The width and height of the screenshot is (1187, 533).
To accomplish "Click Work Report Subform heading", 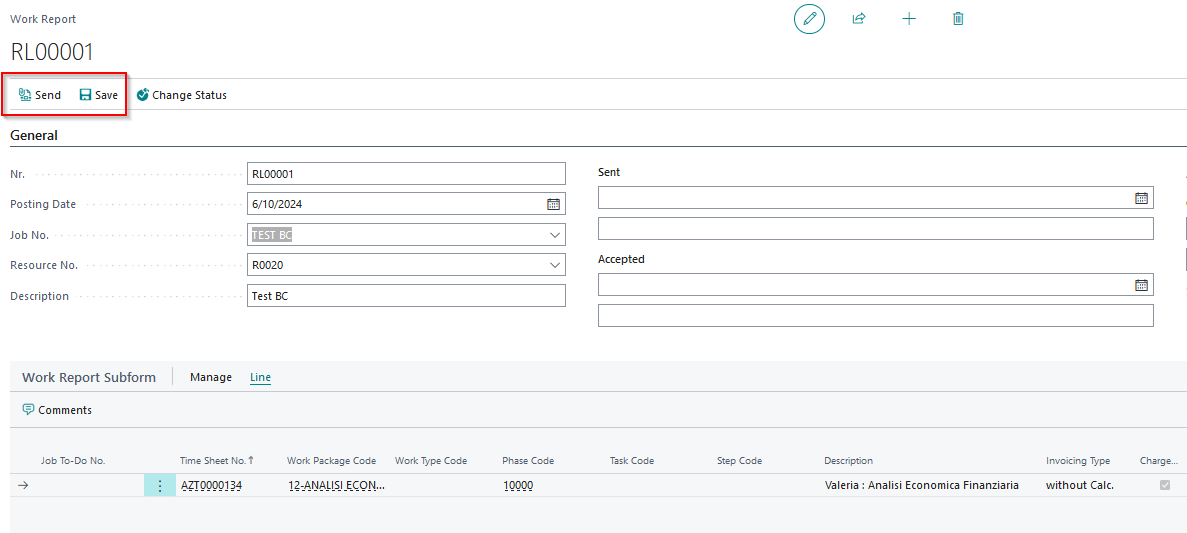I will pos(89,377).
